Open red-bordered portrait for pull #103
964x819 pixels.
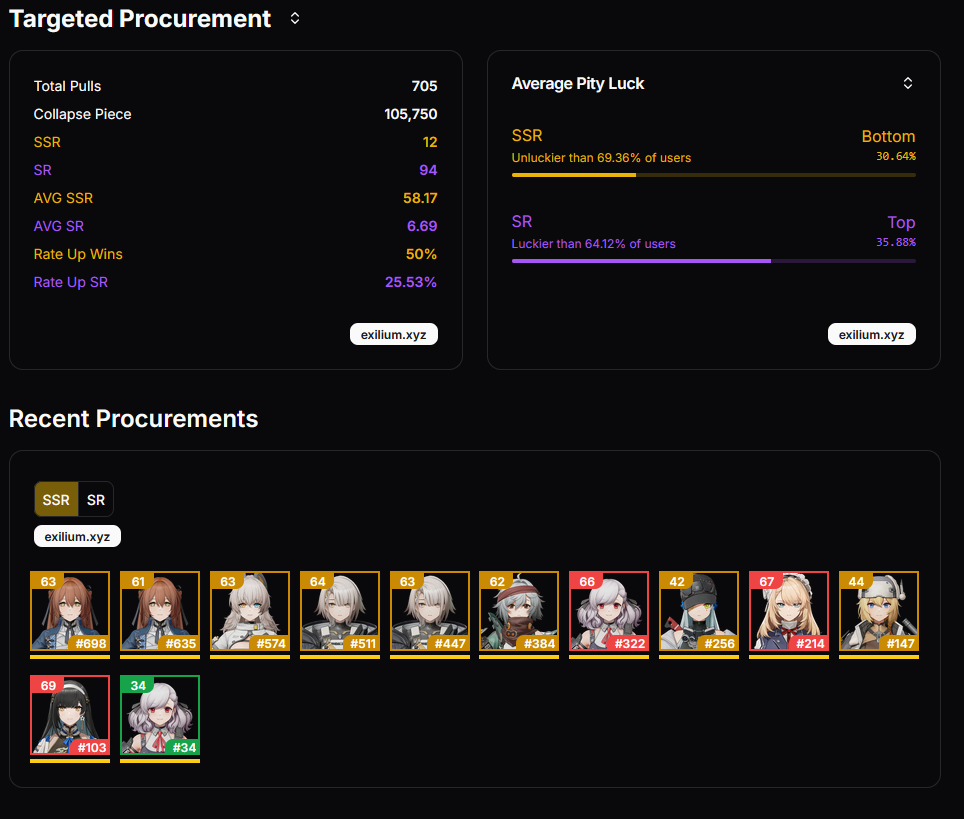tap(70, 714)
